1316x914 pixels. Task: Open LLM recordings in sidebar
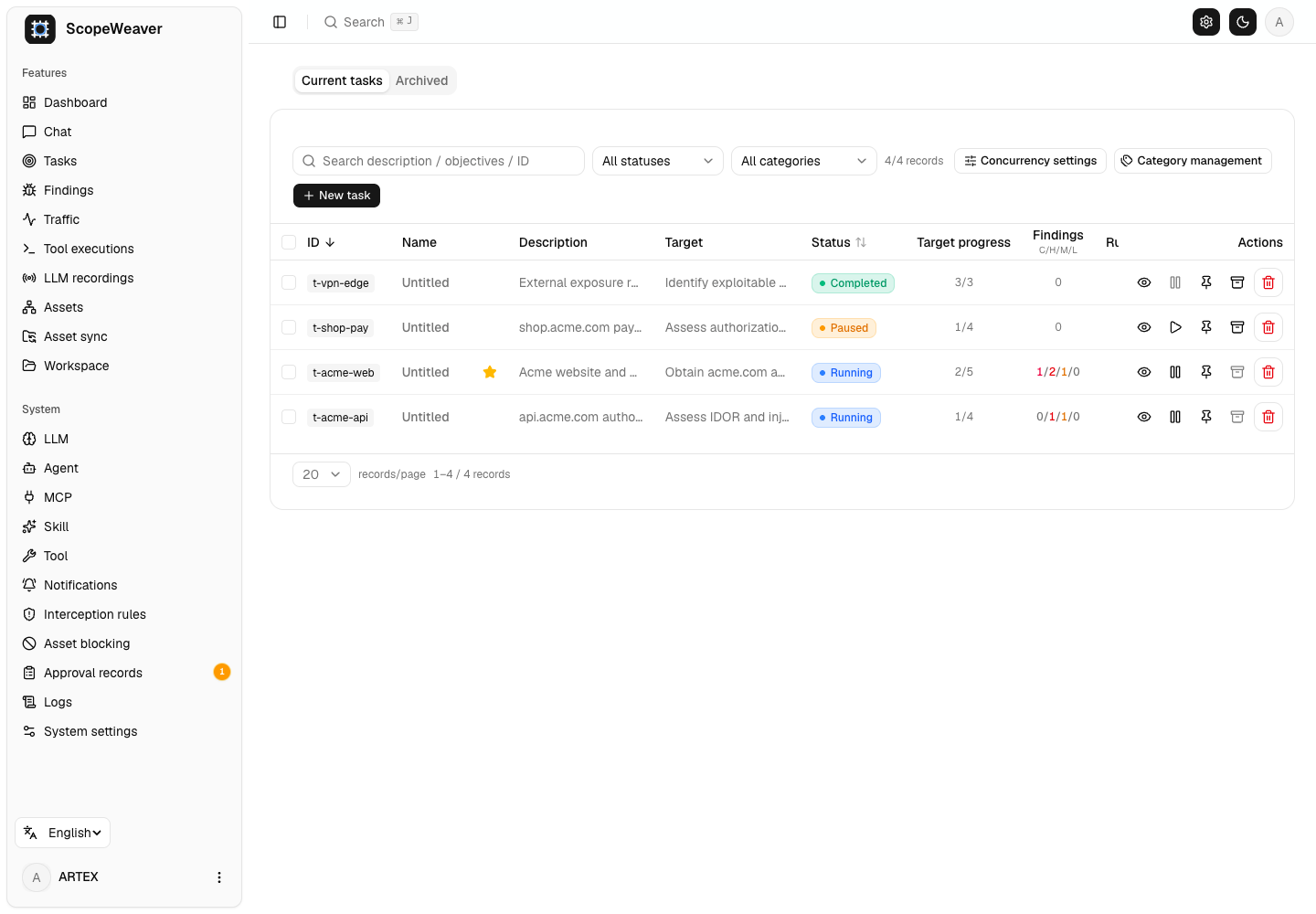coord(124,278)
